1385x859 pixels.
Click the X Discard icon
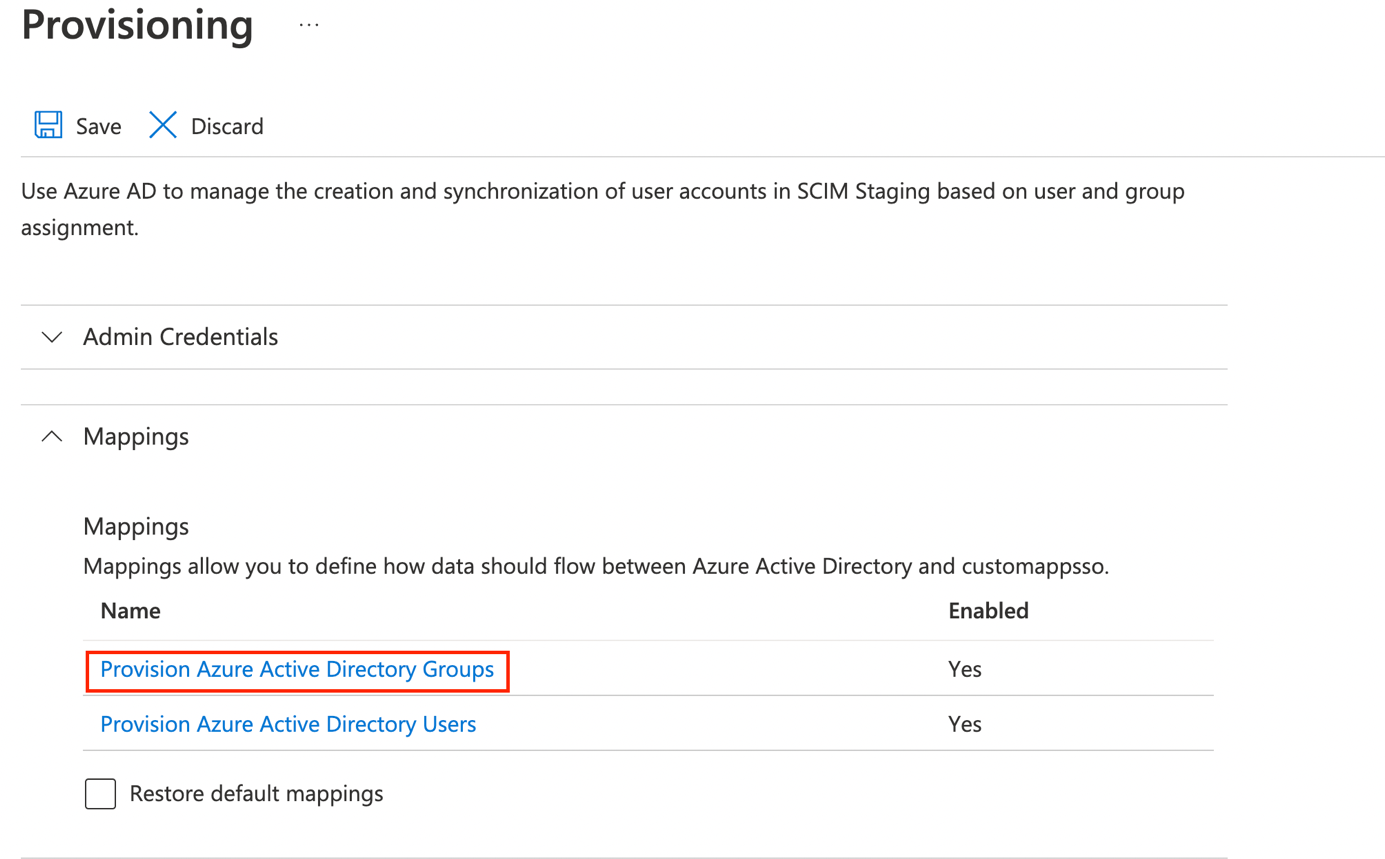[163, 125]
